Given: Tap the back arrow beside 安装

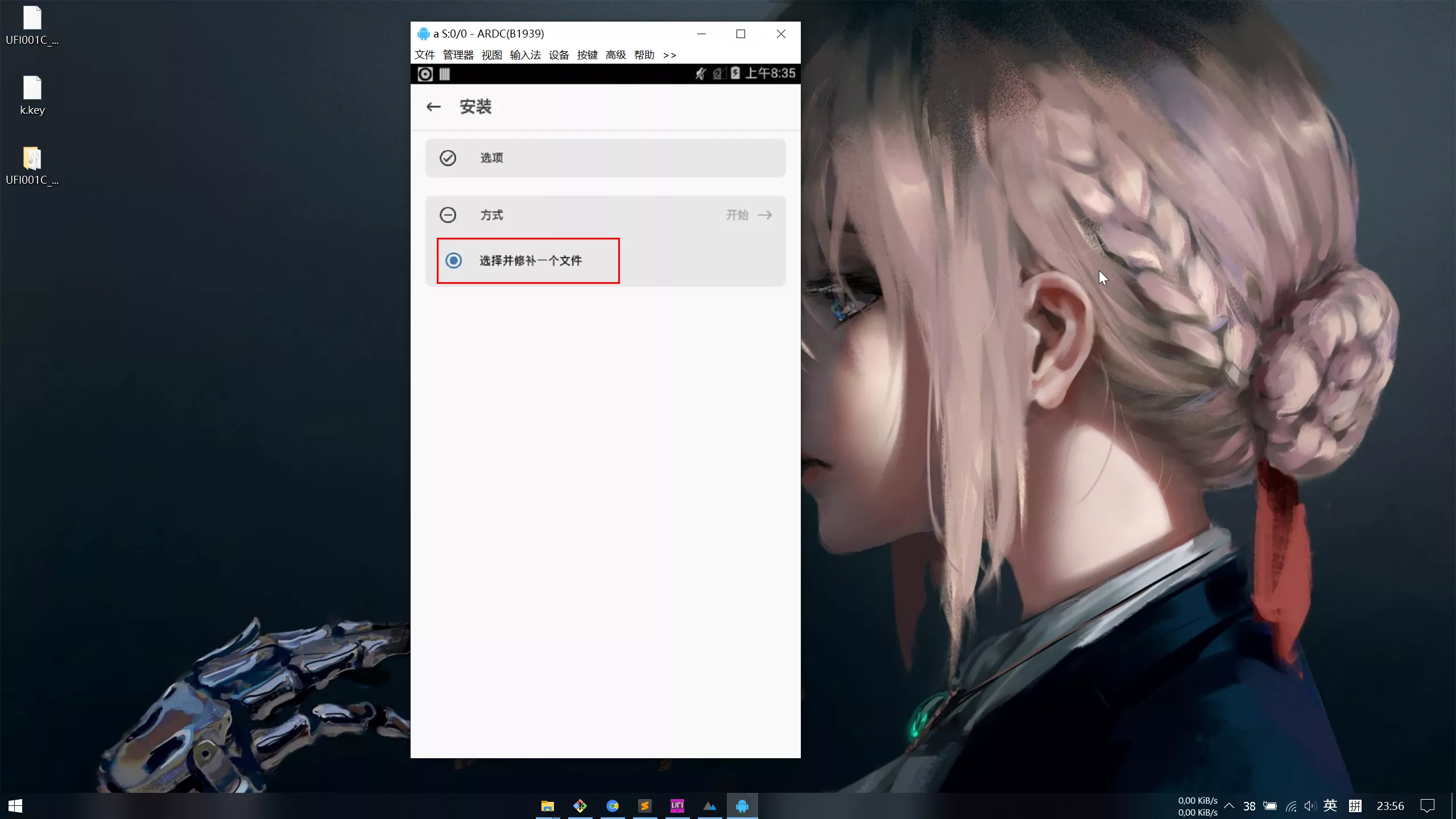Looking at the screenshot, I should coord(433,107).
